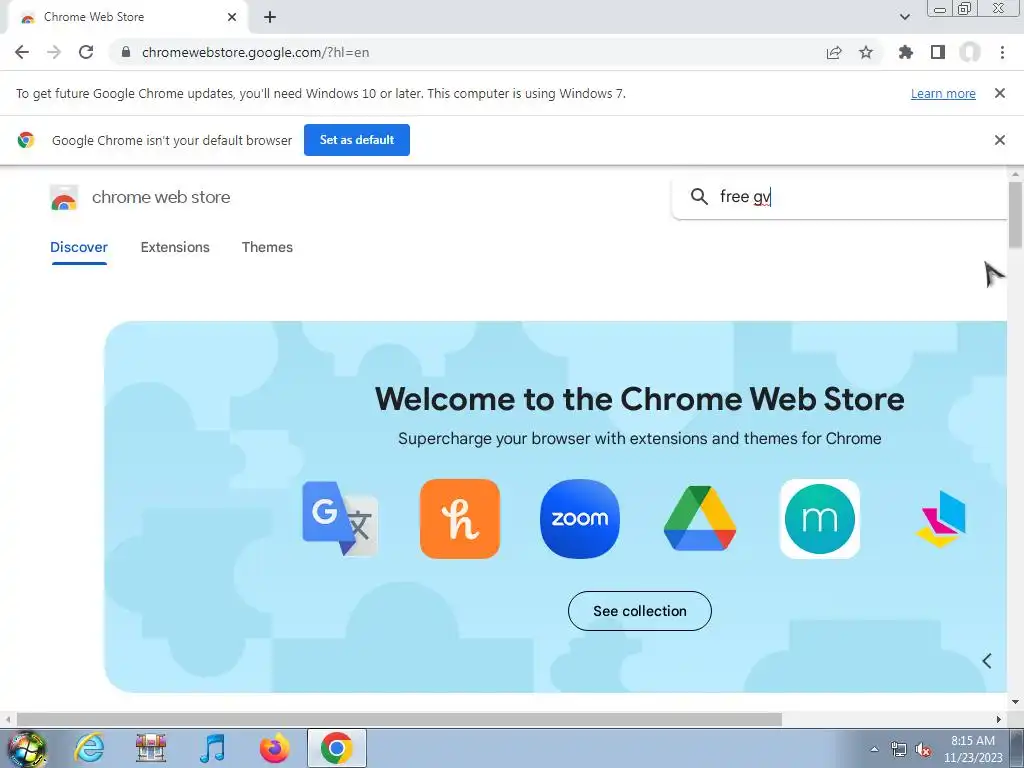
Task: Click the search box containing free gv
Action: 840,197
